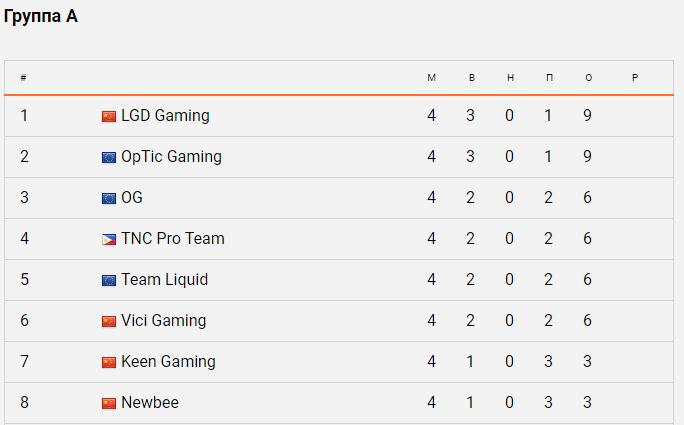Click the China flag next to LGD Gaming
The width and height of the screenshot is (684, 425).
pos(109,117)
